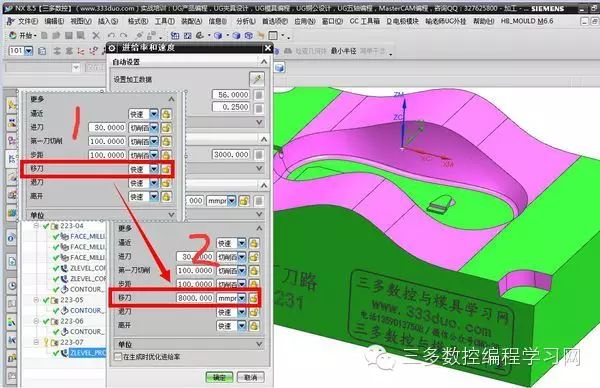This screenshot has height=388, width=600.
Task: Click the shaded cube view icon in toolbar
Action: pos(218,36)
